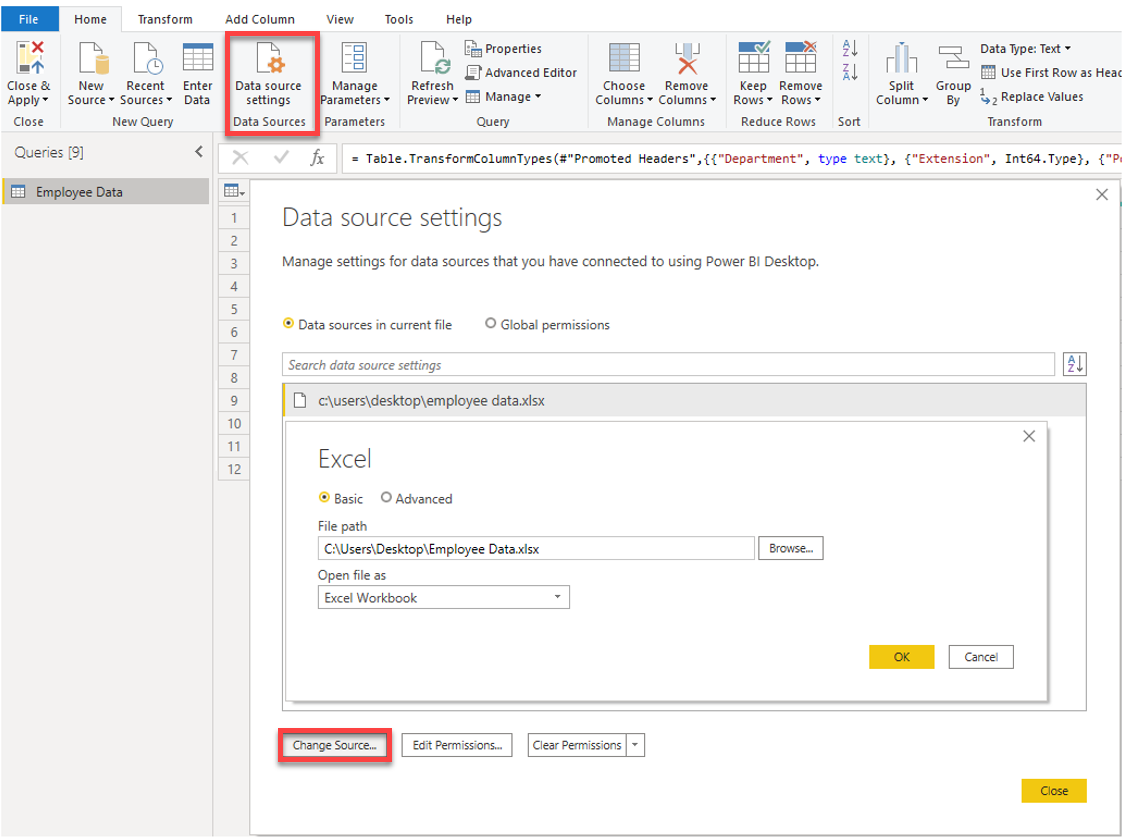Open the Clear Permissions dropdown arrow
The height and width of the screenshot is (838, 1124).
coord(637,745)
